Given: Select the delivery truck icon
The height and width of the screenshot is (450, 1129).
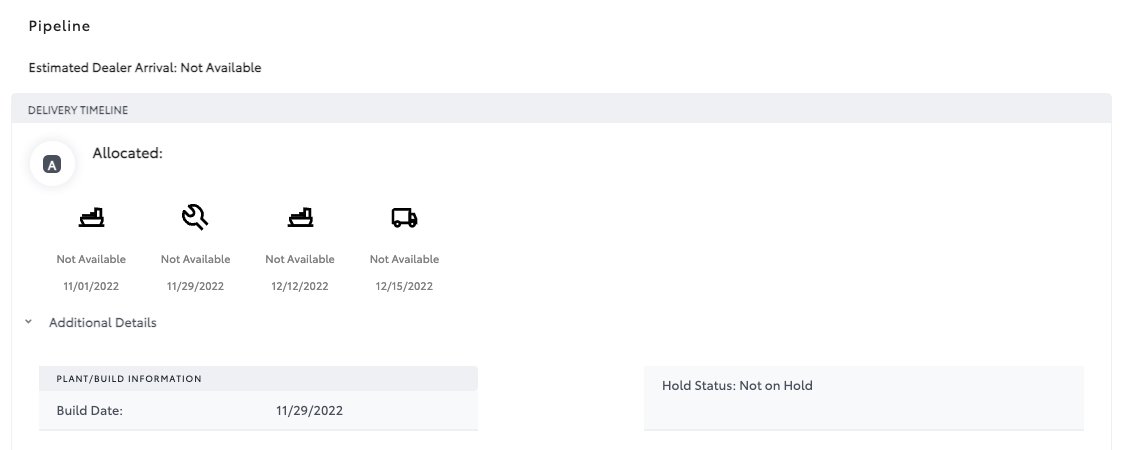Looking at the screenshot, I should (405, 217).
